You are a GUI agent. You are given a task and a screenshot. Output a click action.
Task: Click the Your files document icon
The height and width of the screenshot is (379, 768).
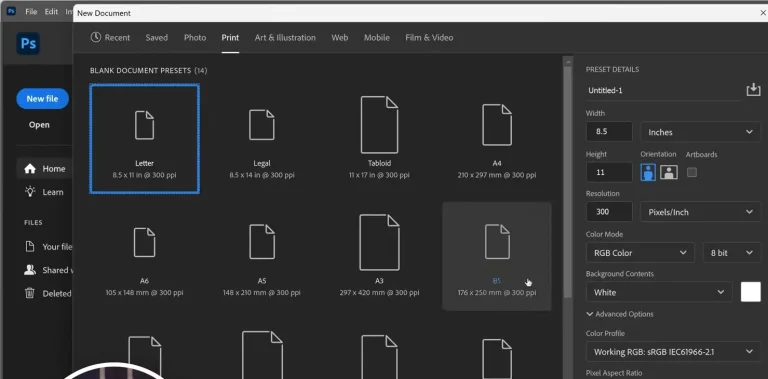point(30,246)
